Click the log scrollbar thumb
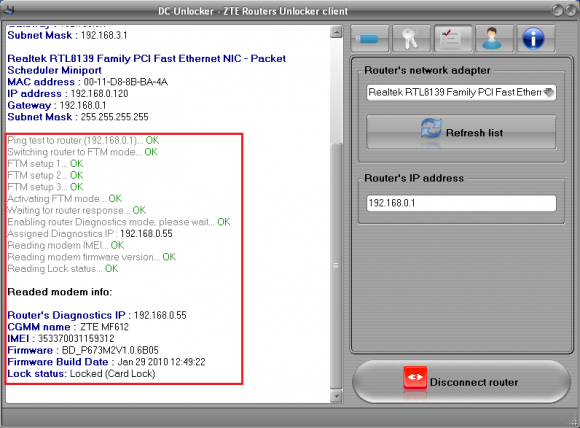 336,266
